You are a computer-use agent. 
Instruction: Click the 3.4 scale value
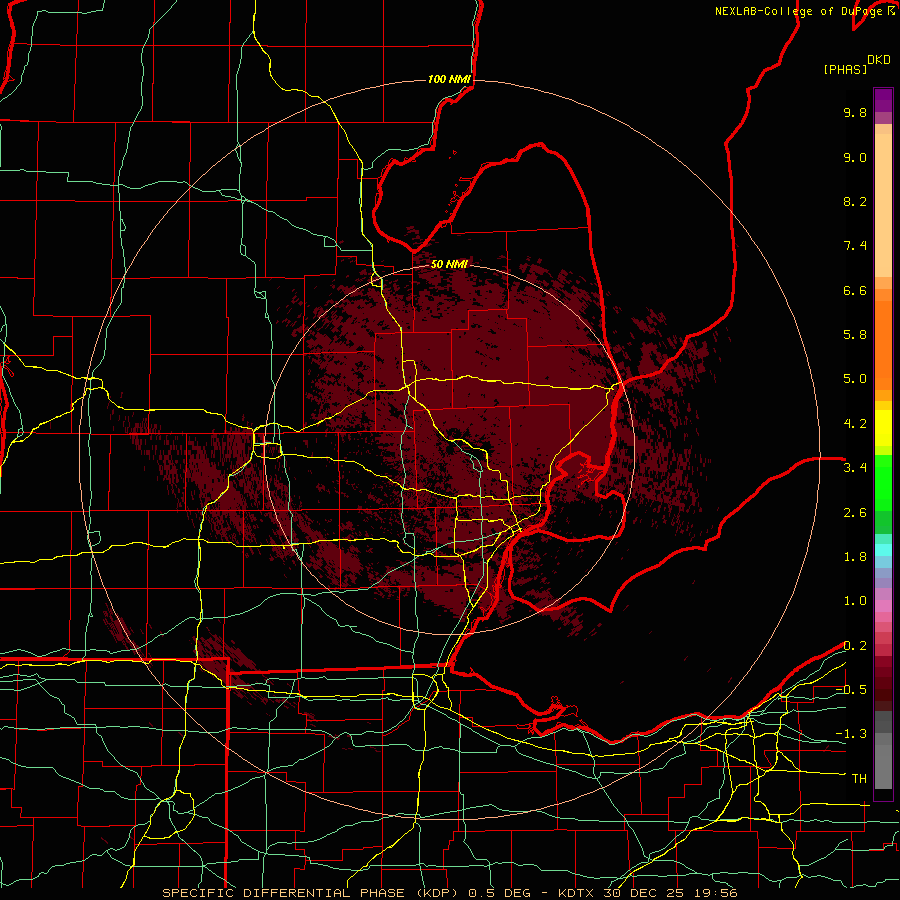[x=855, y=468]
